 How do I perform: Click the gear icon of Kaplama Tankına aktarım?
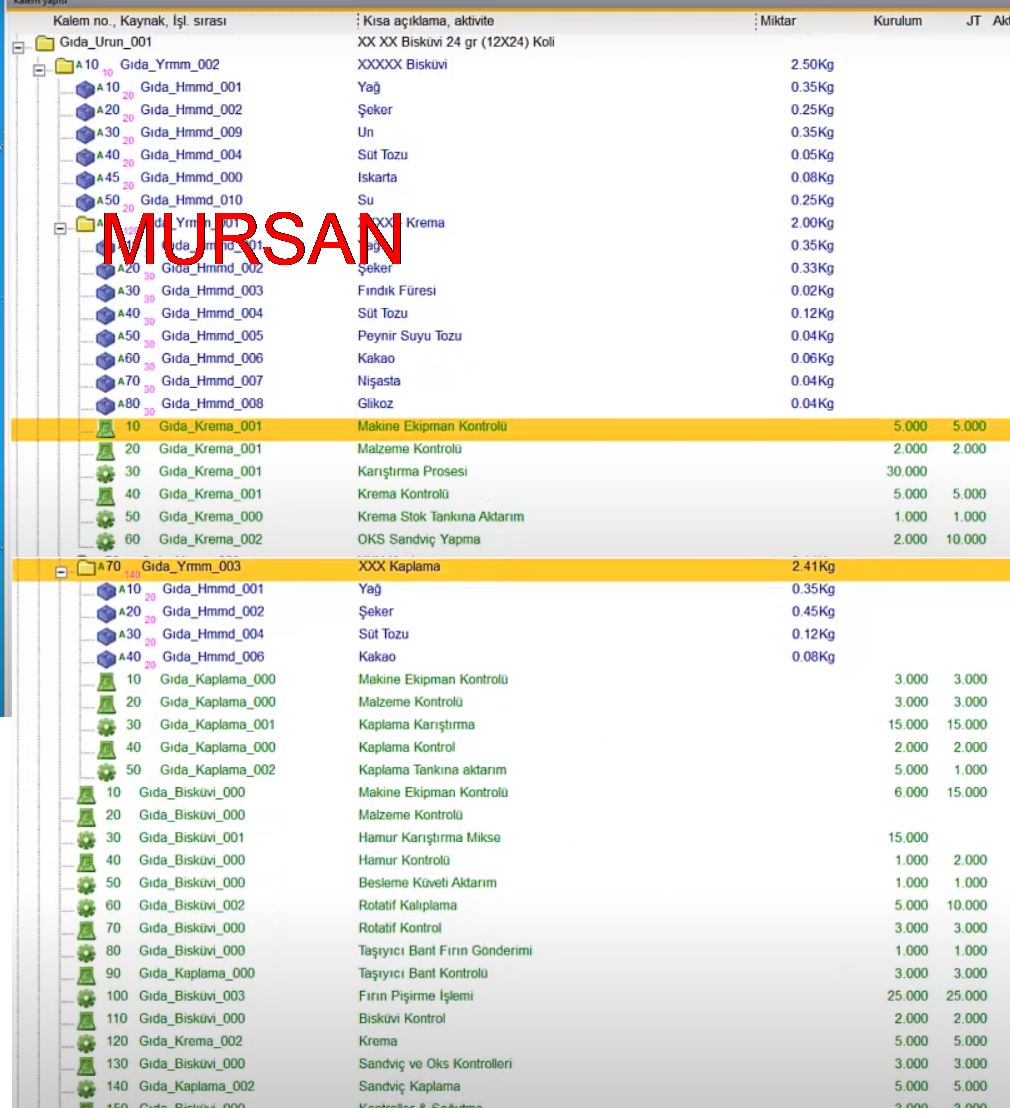click(x=106, y=771)
